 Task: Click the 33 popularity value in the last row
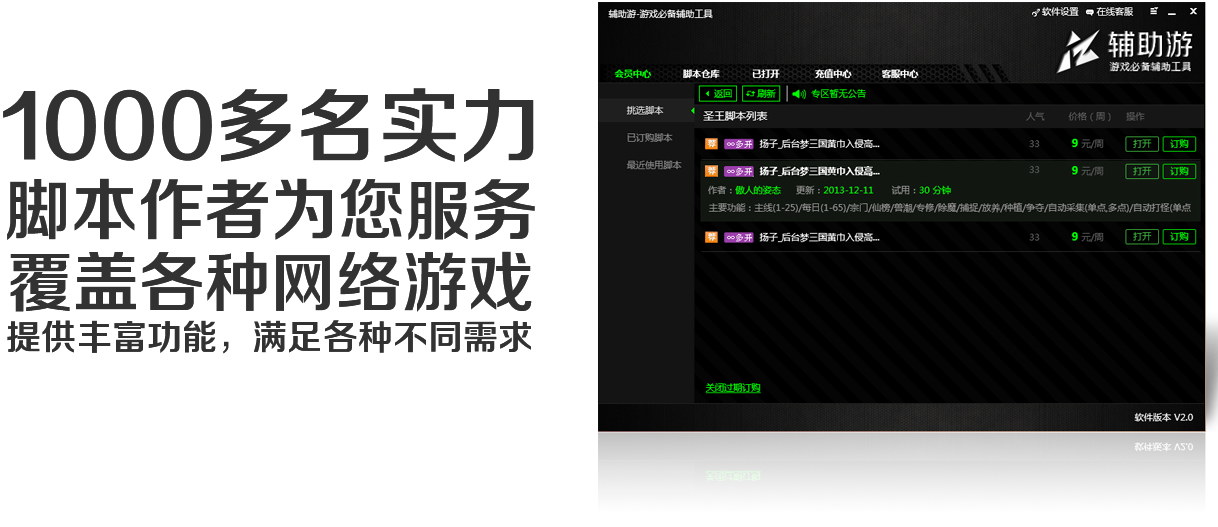pyautogui.click(x=1035, y=237)
